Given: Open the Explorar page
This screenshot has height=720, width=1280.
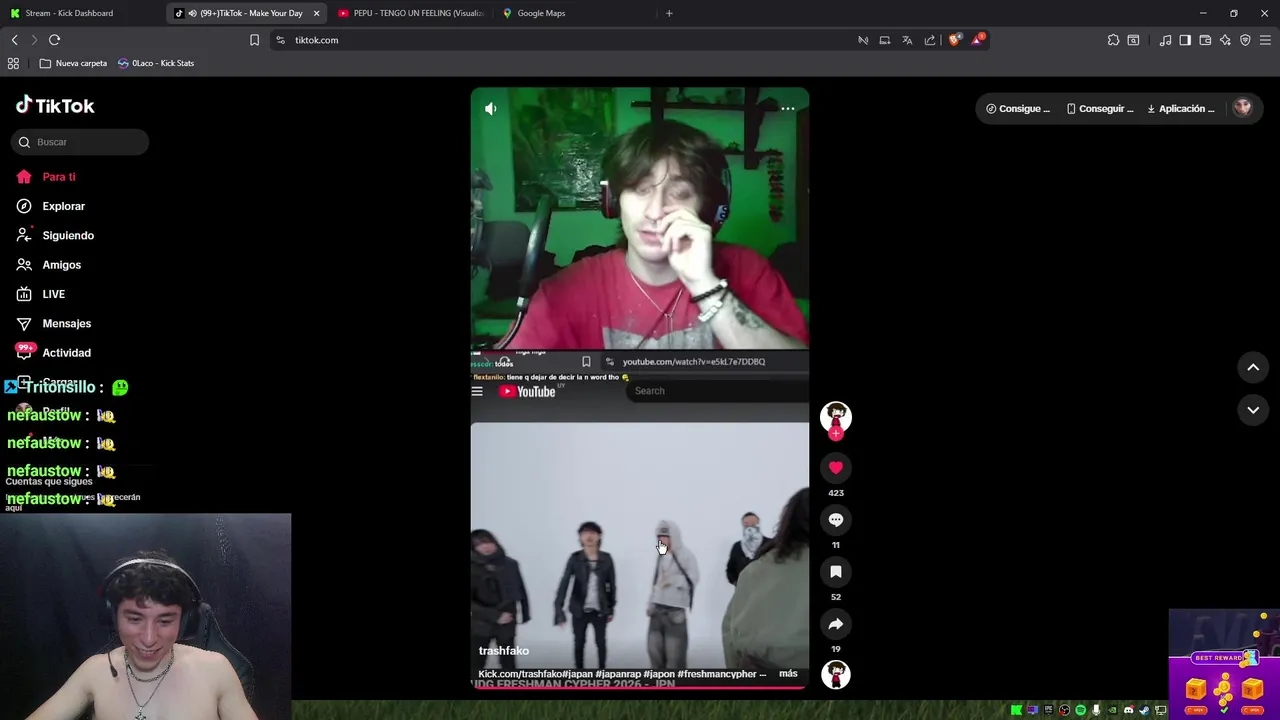Looking at the screenshot, I should click(51, 206).
